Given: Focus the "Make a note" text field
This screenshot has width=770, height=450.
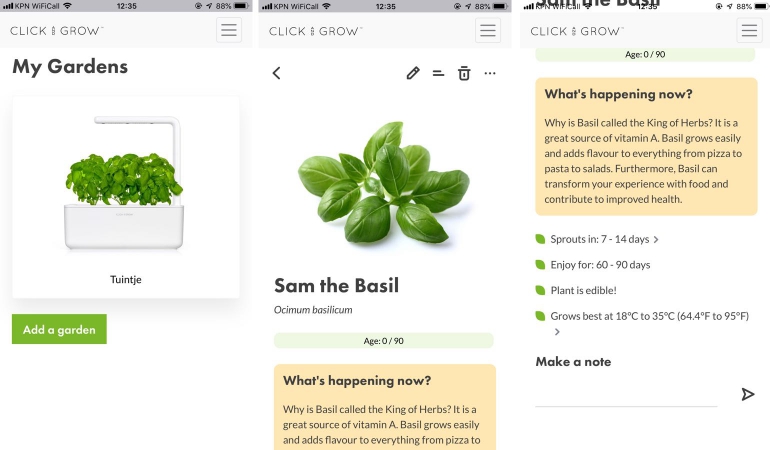Looking at the screenshot, I should [x=626, y=394].
